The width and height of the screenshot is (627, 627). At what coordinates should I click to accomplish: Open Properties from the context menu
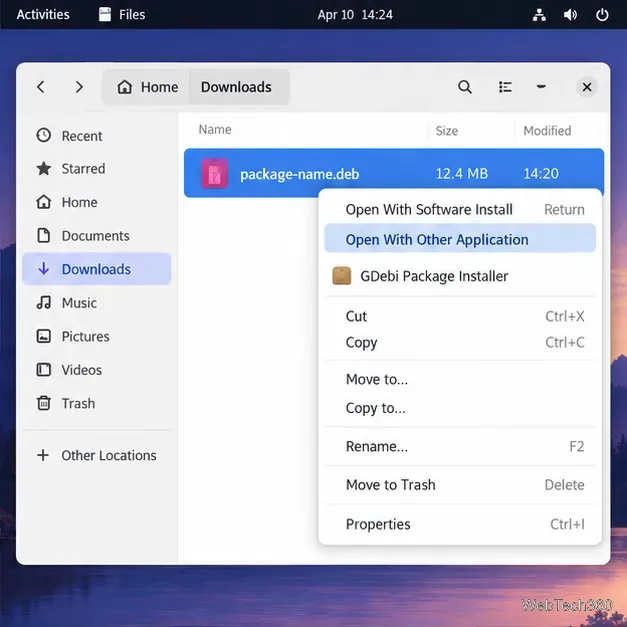coord(460,524)
